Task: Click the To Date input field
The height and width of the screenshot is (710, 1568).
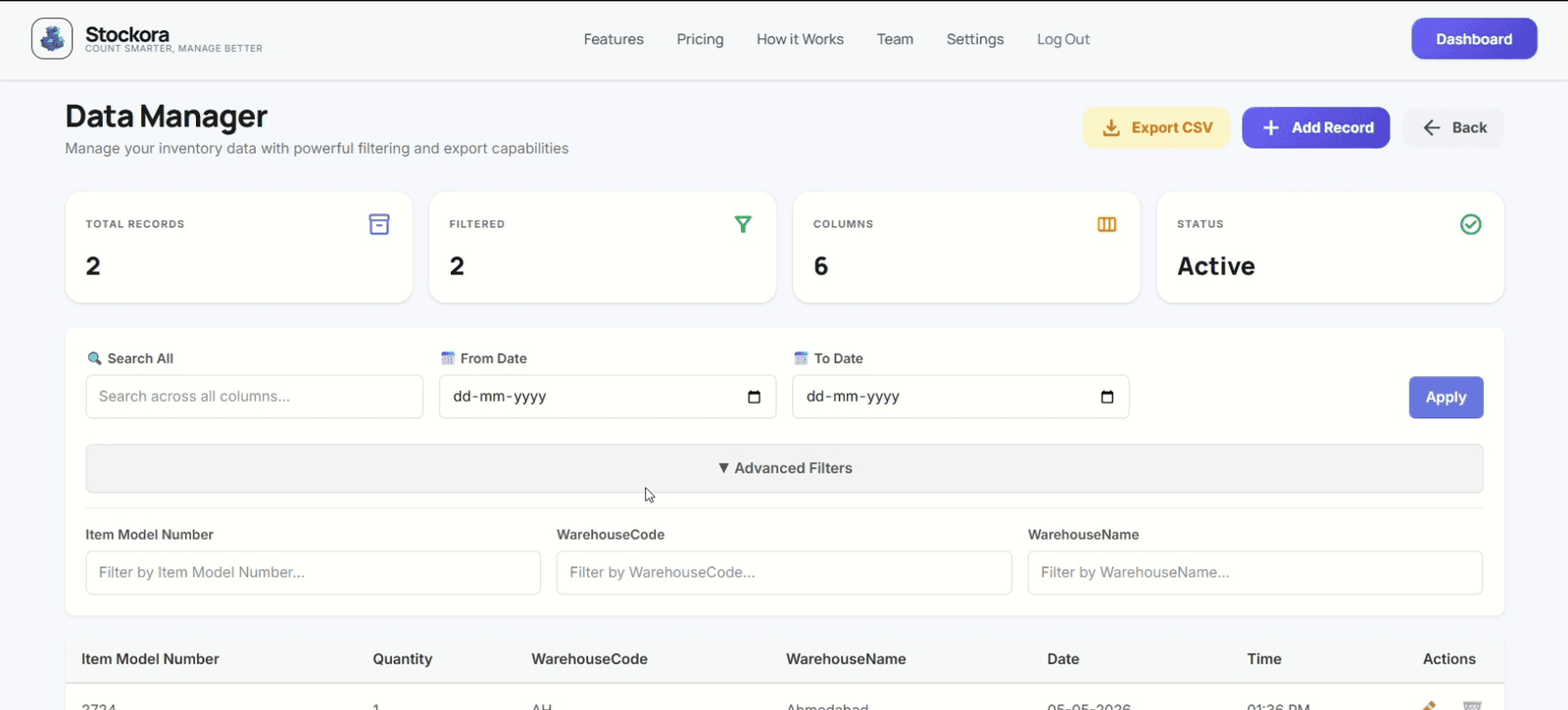Action: click(960, 397)
